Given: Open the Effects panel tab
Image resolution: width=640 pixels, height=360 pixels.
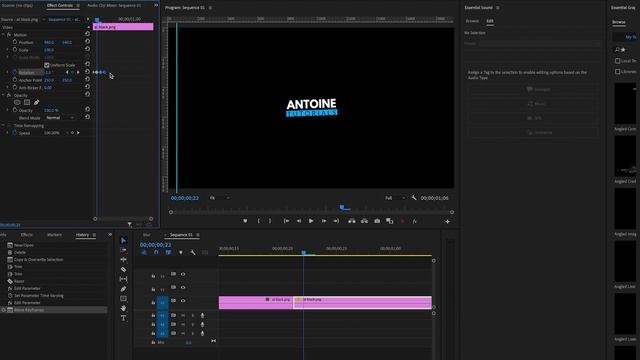Looking at the screenshot, I should click(27, 235).
